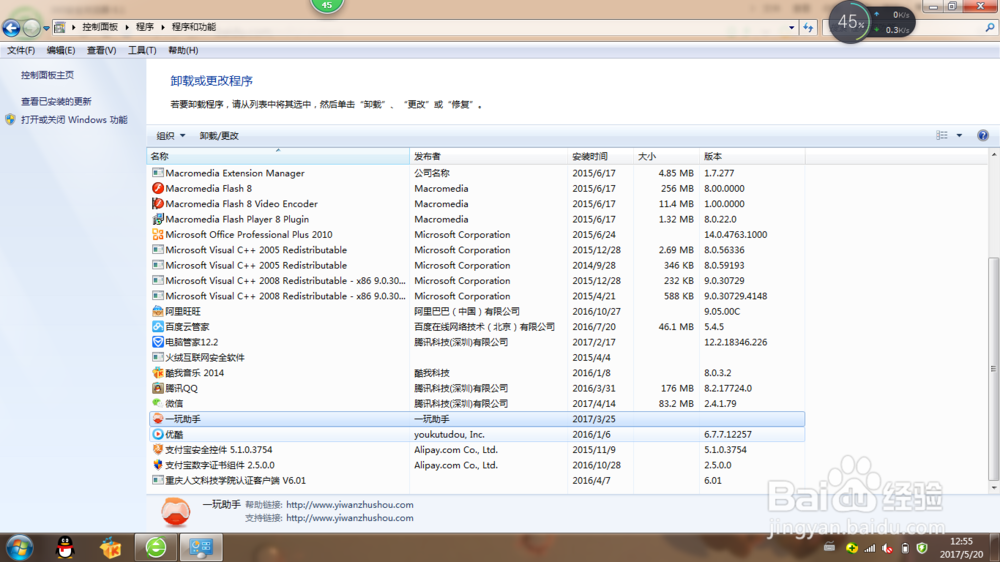Open 查看已安装的更新 link
The height and width of the screenshot is (562, 1000).
point(56,101)
